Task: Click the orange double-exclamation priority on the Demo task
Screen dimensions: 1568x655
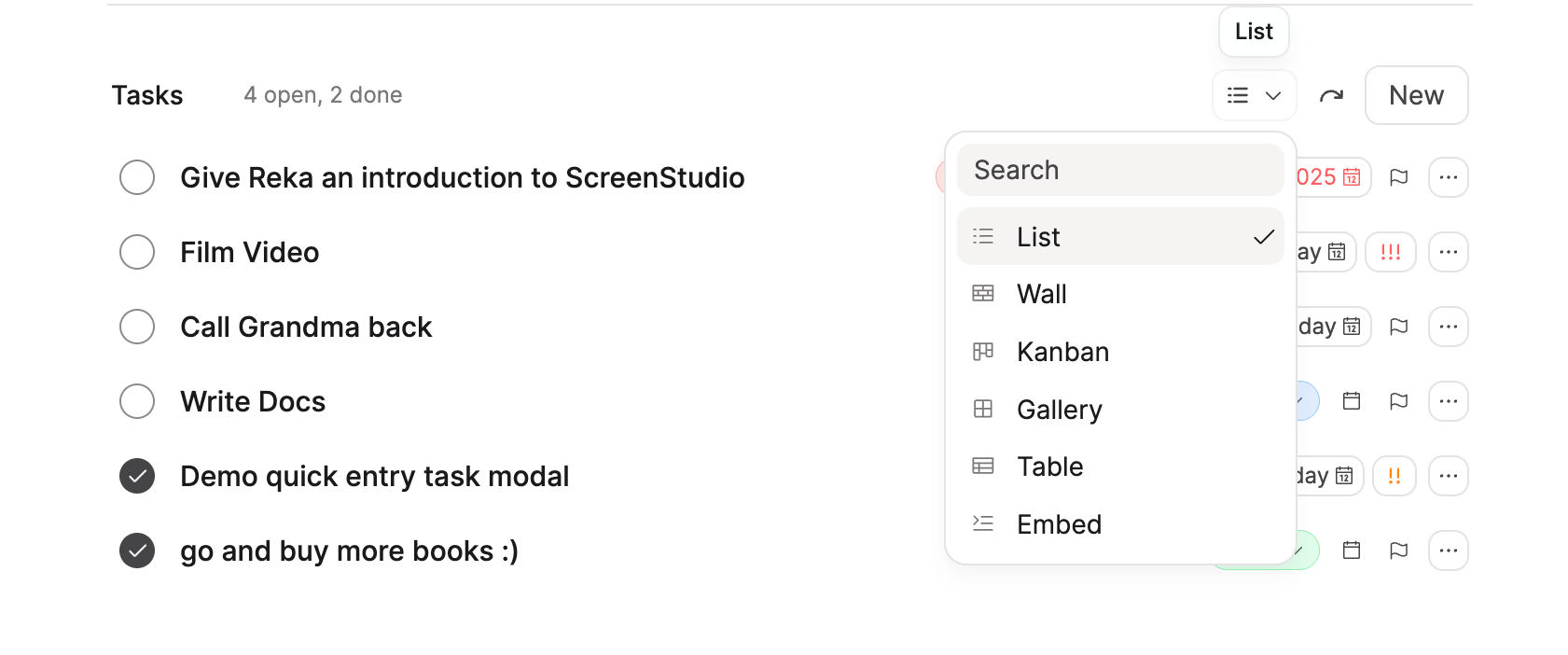Action: point(1394,476)
